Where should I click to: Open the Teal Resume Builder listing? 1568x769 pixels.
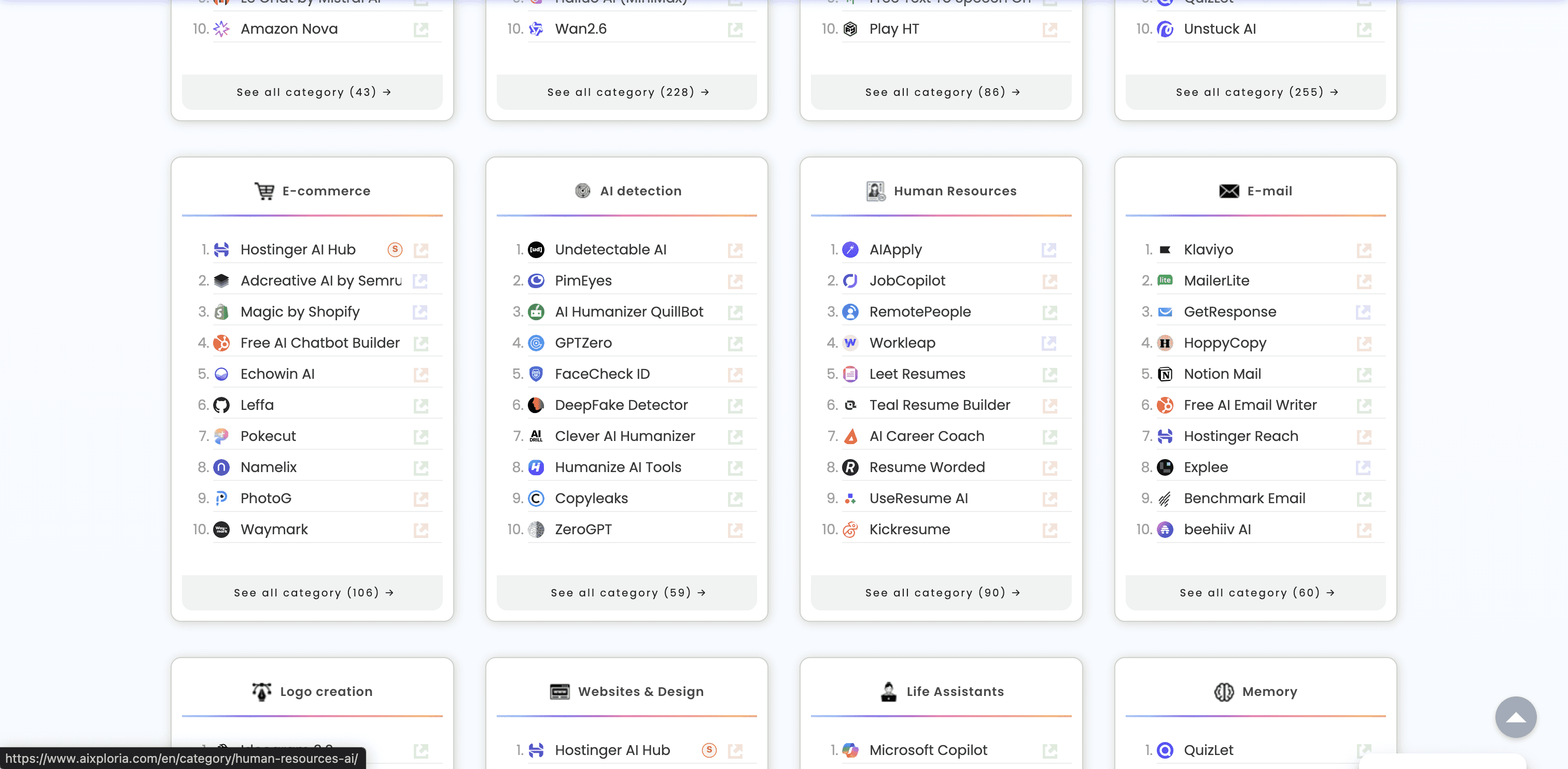click(x=939, y=405)
